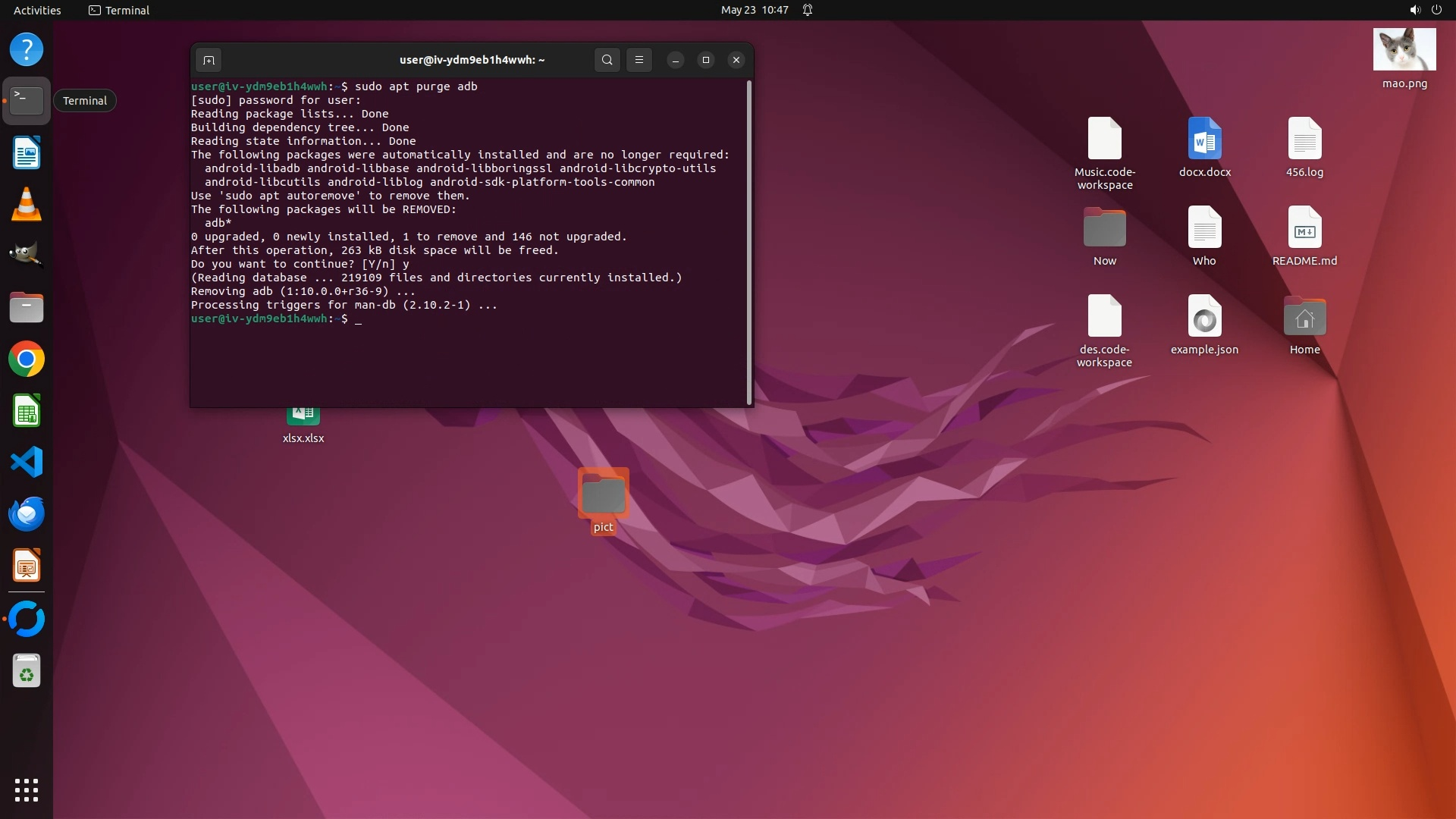Select the mao.png cat thumbnail
1456x819 pixels.
(x=1404, y=50)
